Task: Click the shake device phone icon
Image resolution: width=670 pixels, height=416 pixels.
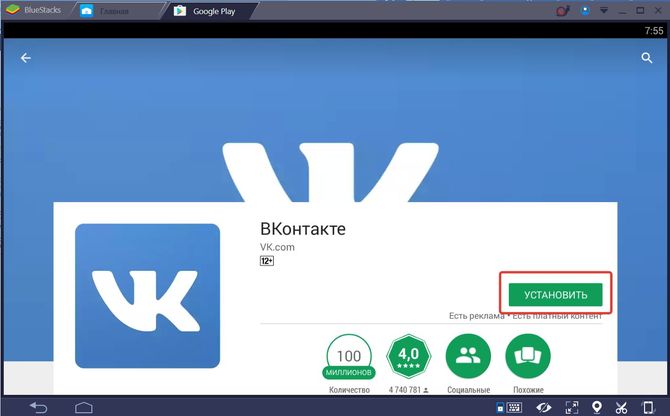Action: coord(648,407)
